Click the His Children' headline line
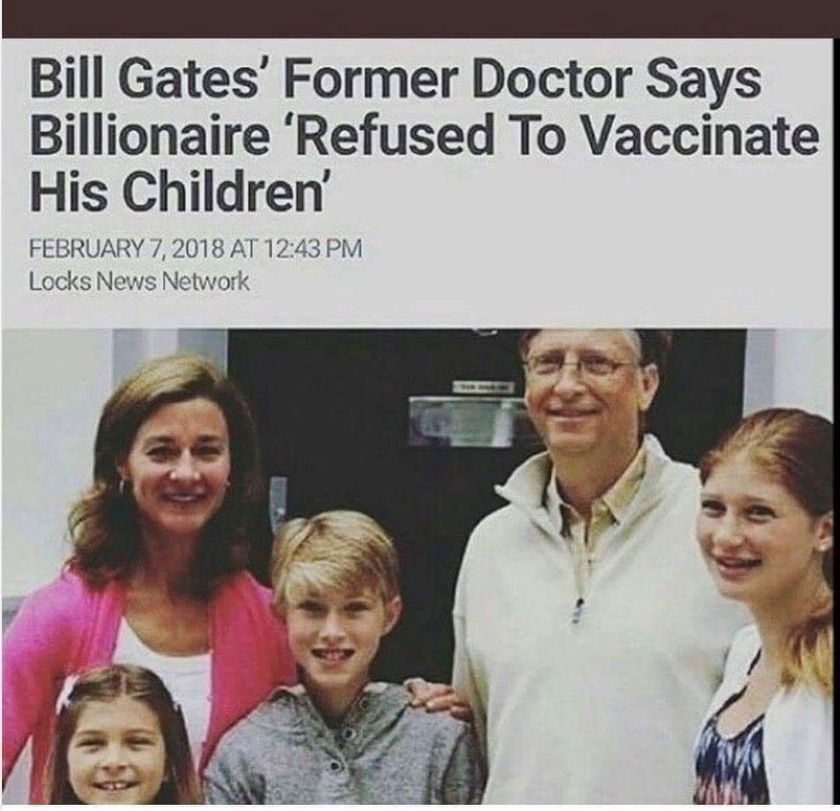 pos(177,190)
